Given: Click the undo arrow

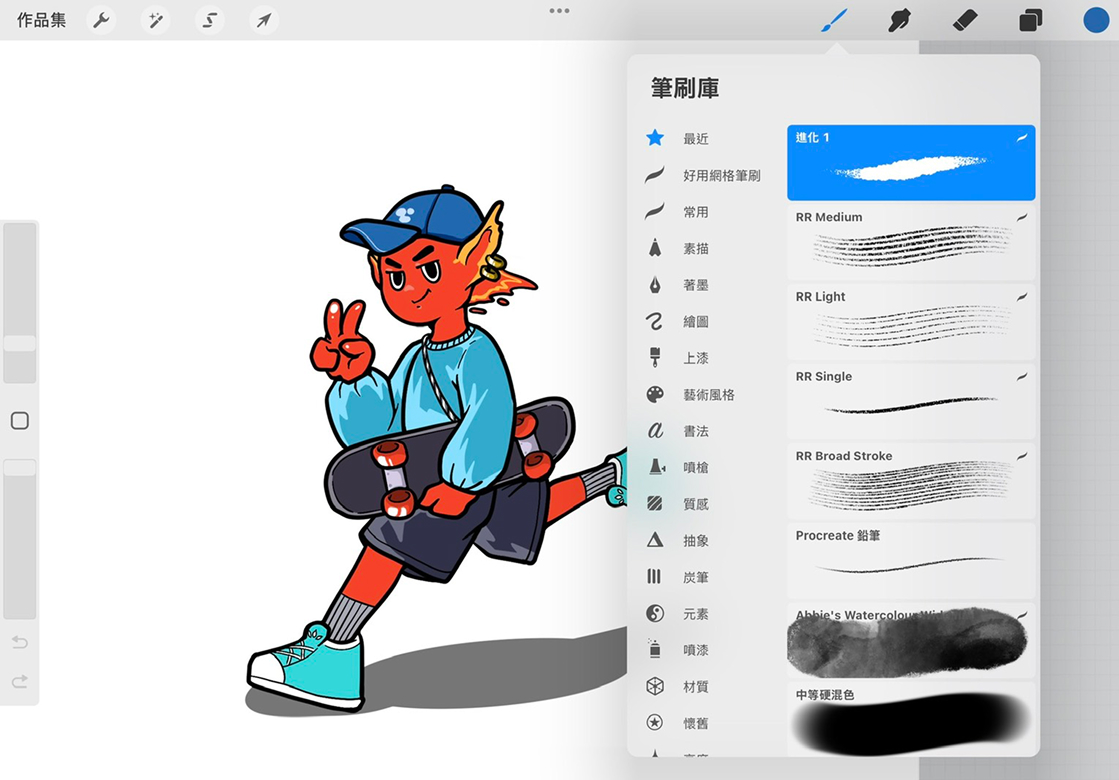Looking at the screenshot, I should point(20,642).
